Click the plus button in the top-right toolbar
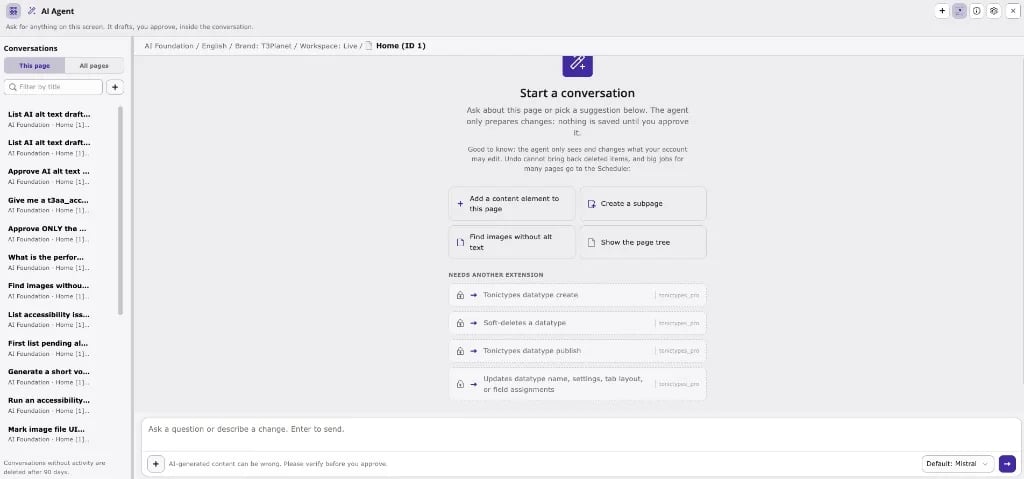Viewport: 1024px width, 479px height. pyautogui.click(x=942, y=11)
